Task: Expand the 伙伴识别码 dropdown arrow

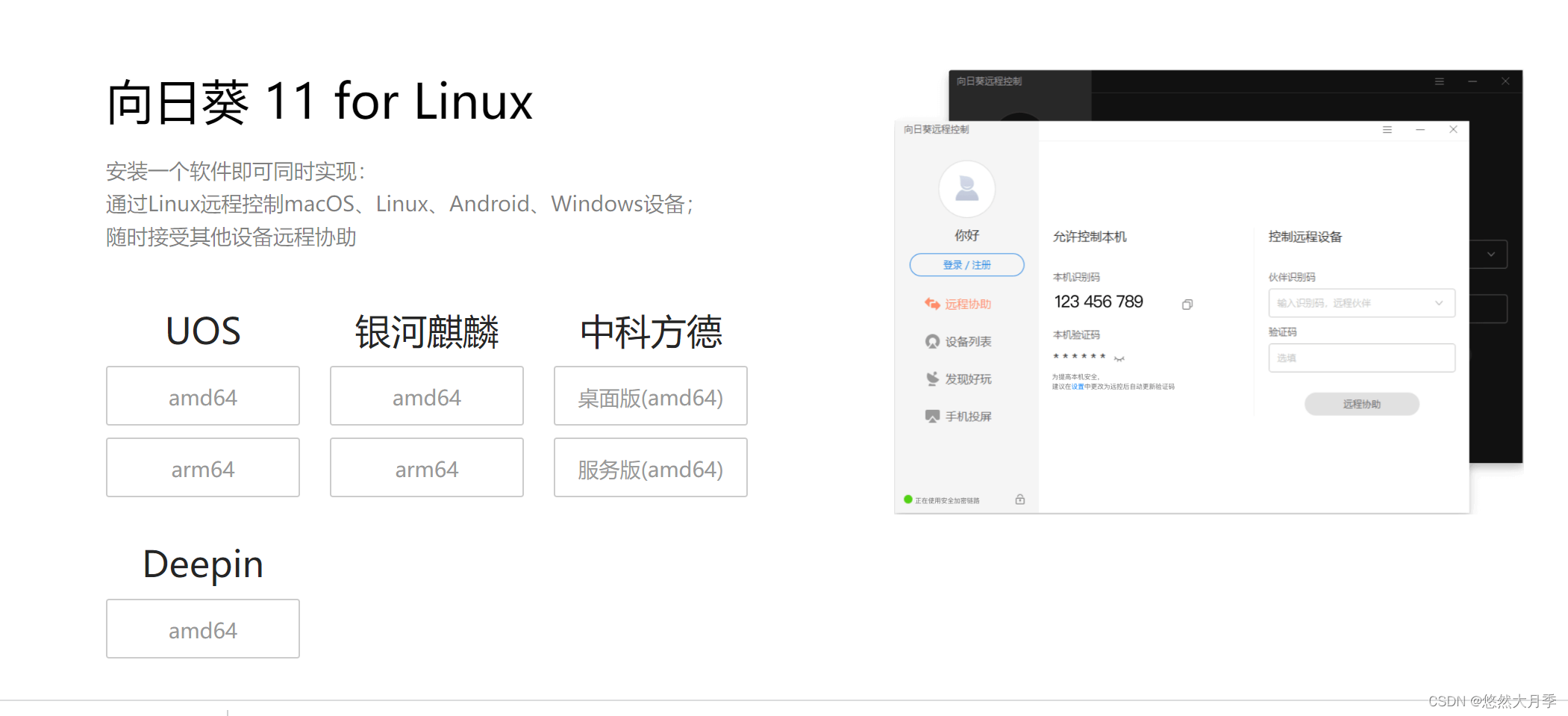Action: click(x=1439, y=303)
